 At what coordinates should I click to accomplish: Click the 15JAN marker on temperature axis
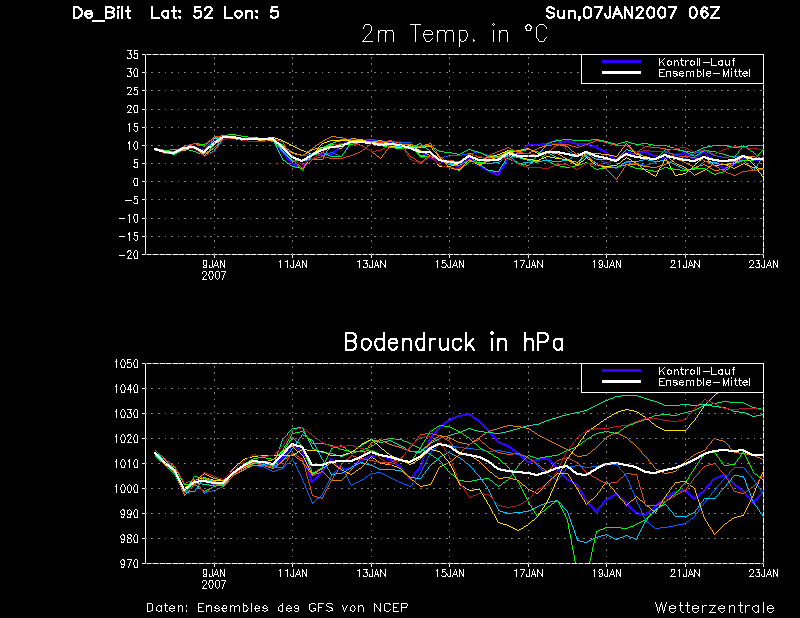coord(449,264)
